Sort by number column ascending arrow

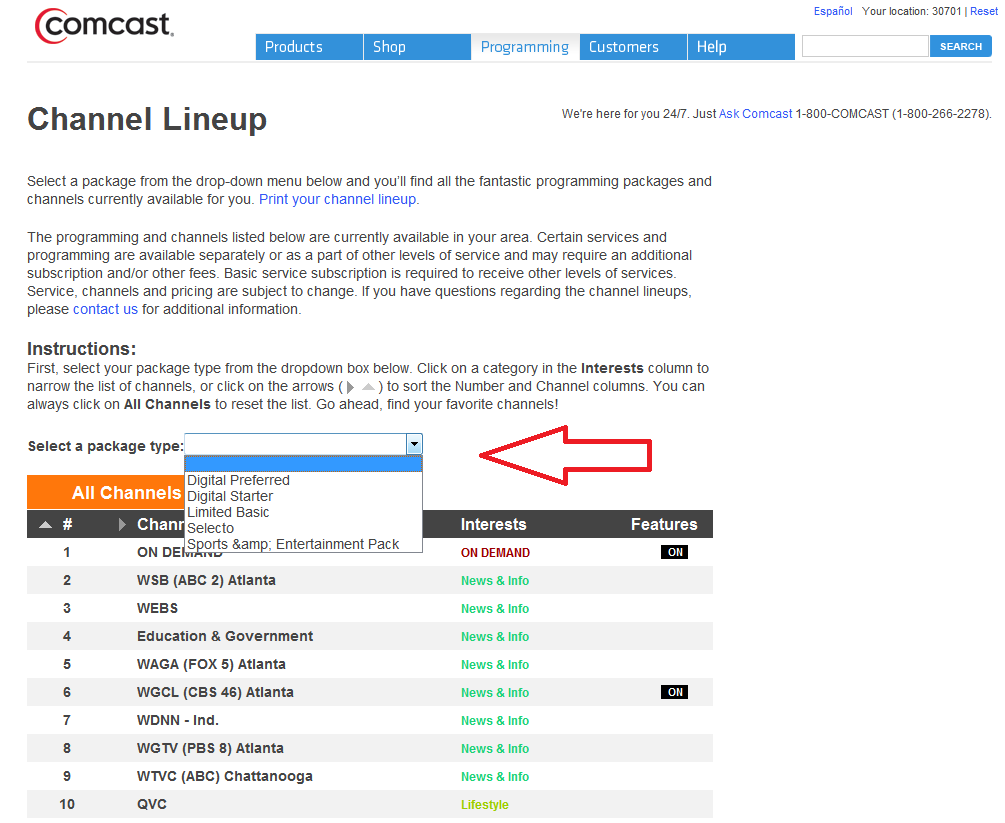(x=46, y=524)
